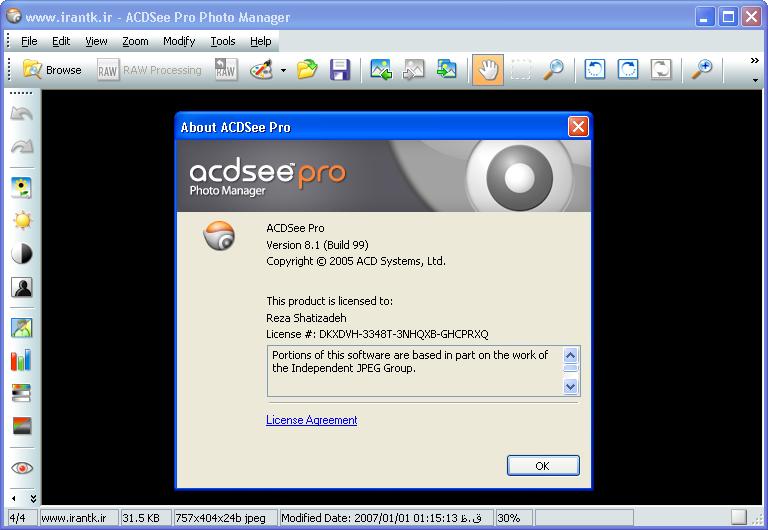Click the redo arrow in side toolbar
The height and width of the screenshot is (530, 768).
(x=22, y=146)
